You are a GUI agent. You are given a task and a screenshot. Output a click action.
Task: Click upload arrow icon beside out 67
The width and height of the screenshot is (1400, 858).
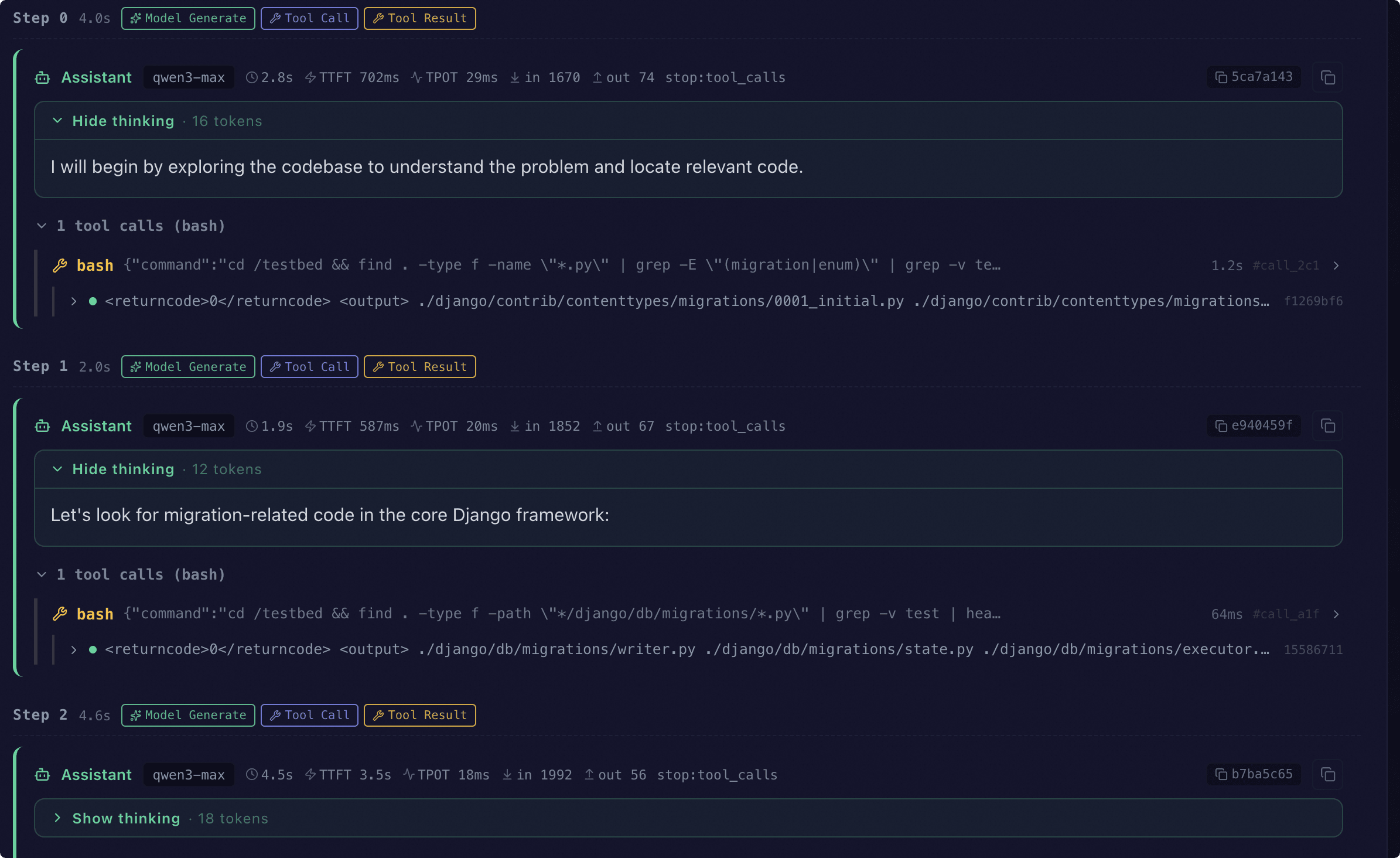pyautogui.click(x=597, y=426)
